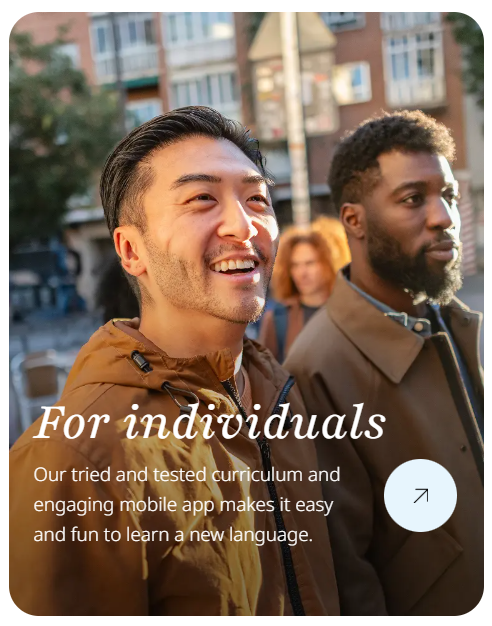Click the blurred chair behind the jacket

(x=38, y=381)
